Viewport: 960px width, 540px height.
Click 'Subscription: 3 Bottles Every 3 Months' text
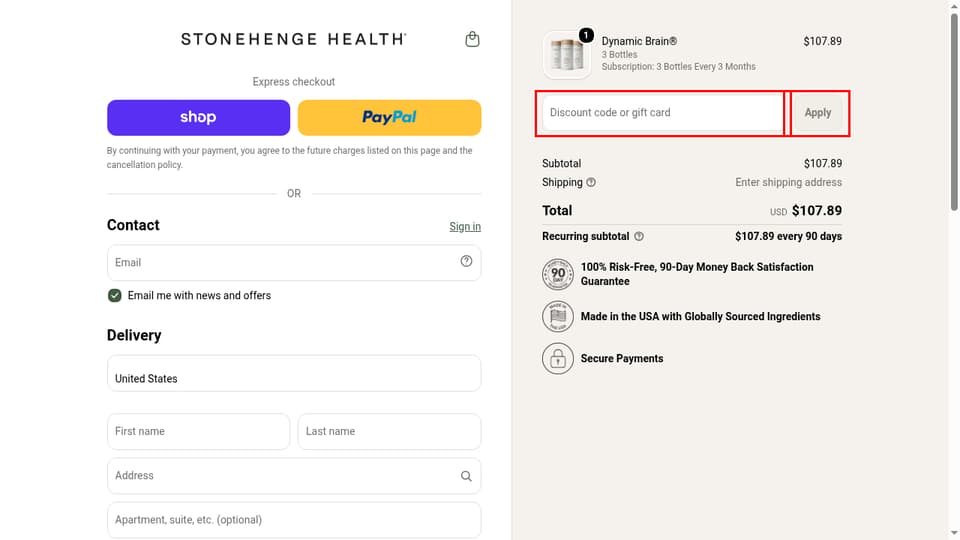coord(678,67)
